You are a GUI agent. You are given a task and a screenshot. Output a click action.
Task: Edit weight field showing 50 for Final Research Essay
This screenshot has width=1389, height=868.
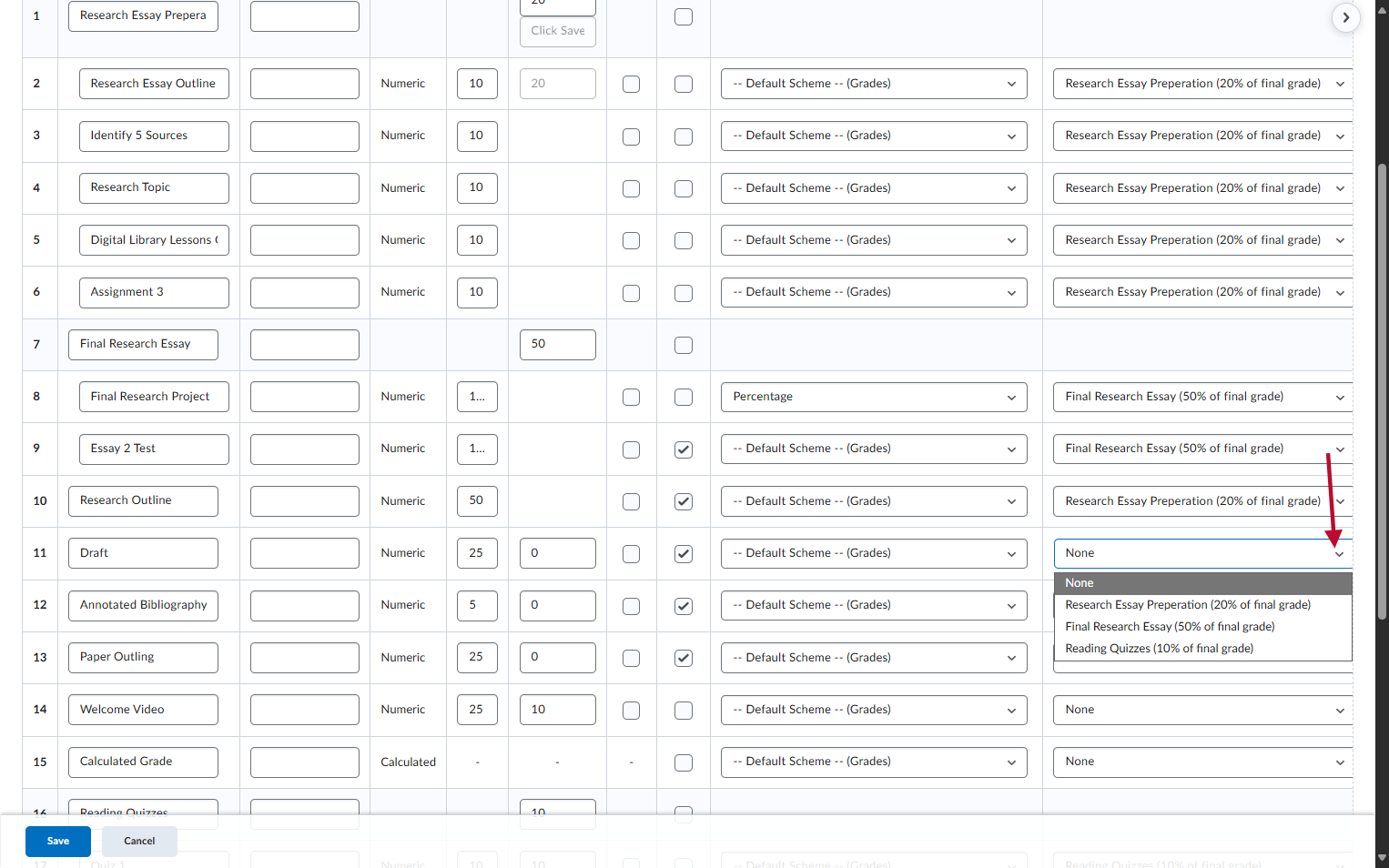[558, 344]
